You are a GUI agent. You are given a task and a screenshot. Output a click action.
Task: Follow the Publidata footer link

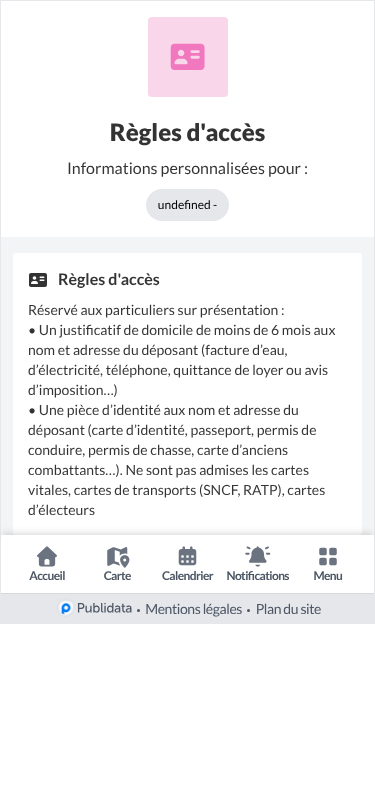tap(104, 608)
